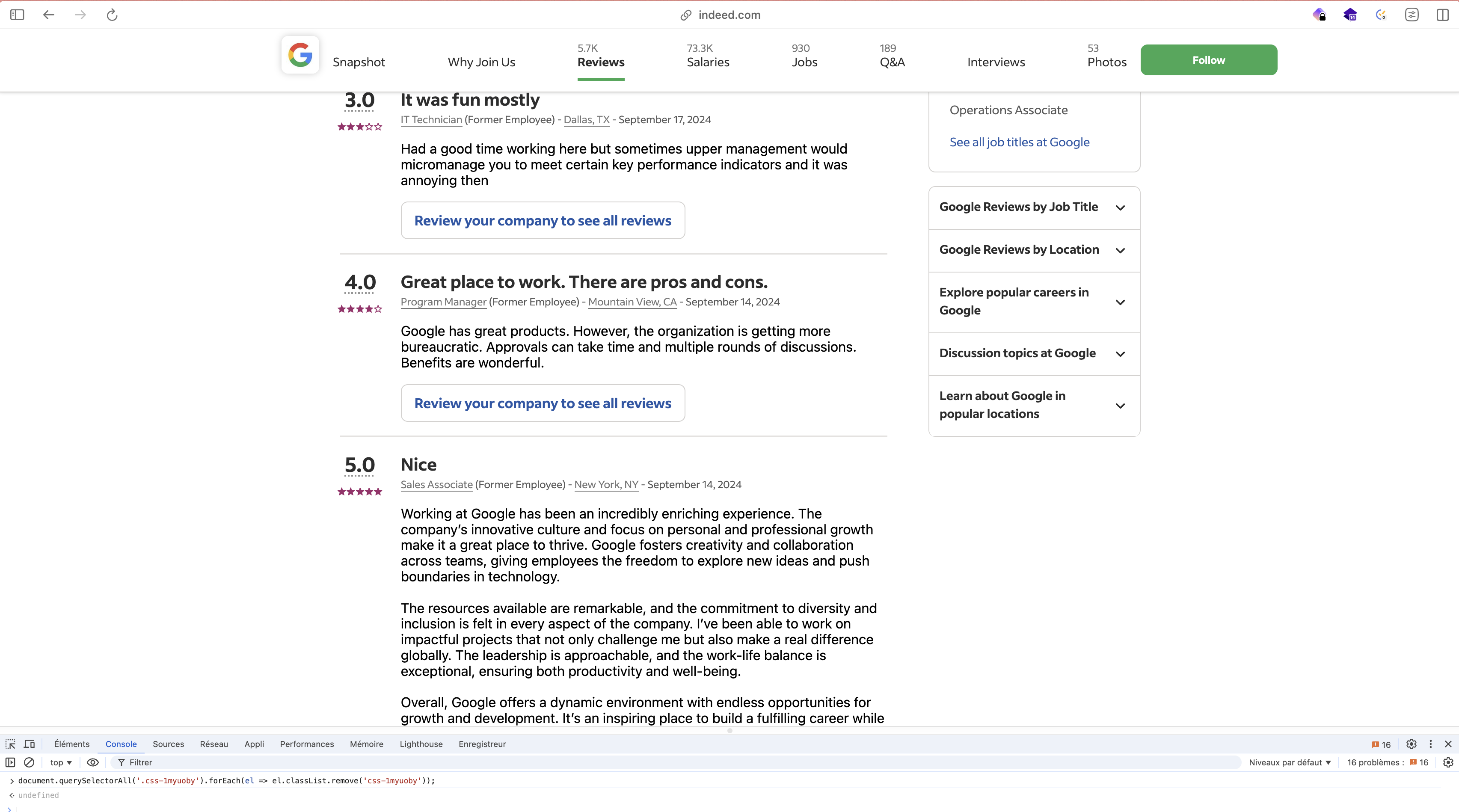Switch to the Sources DevTools tab
The height and width of the screenshot is (812, 1459).
click(168, 744)
